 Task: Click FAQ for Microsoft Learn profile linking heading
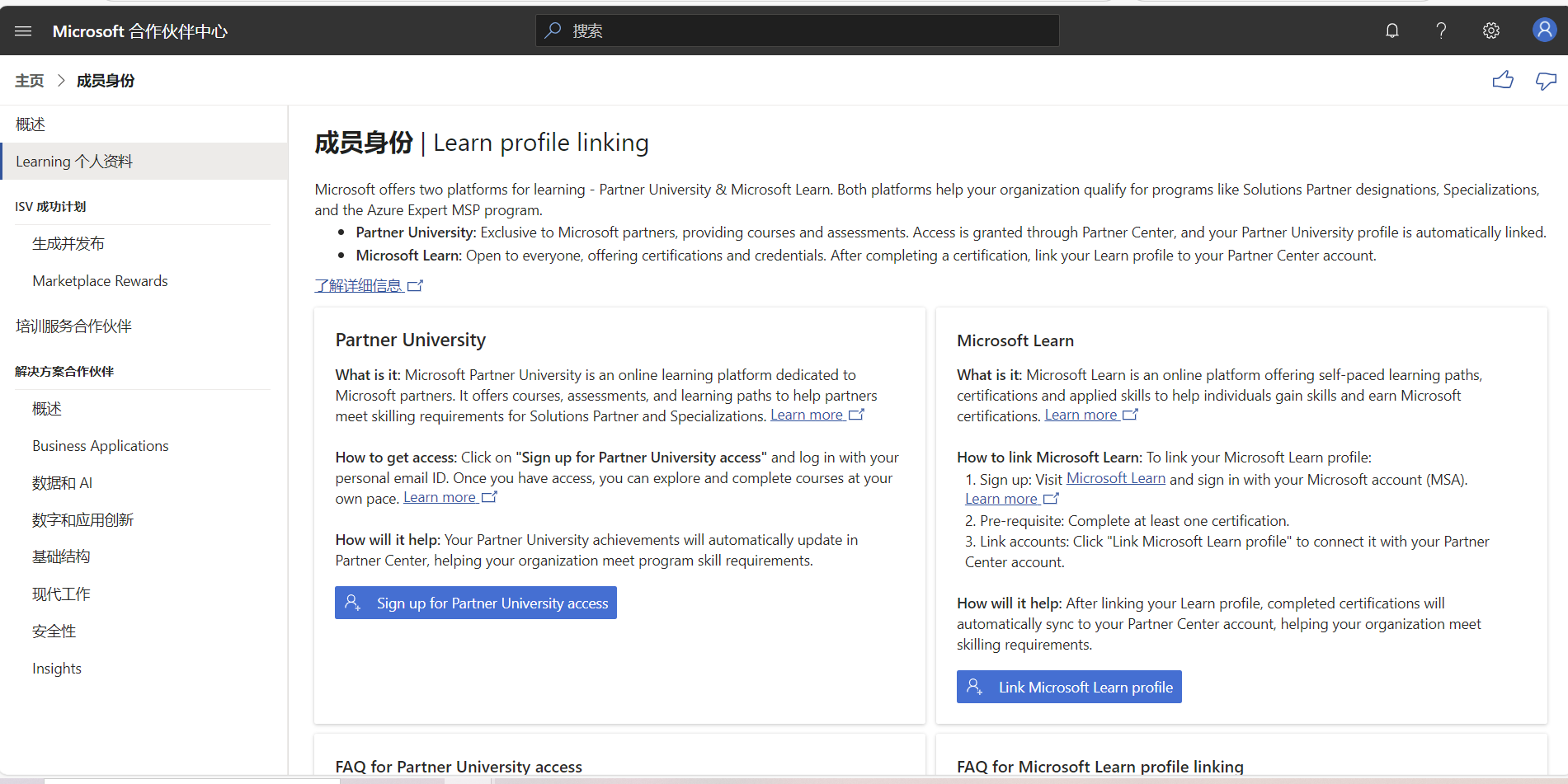point(1100,767)
